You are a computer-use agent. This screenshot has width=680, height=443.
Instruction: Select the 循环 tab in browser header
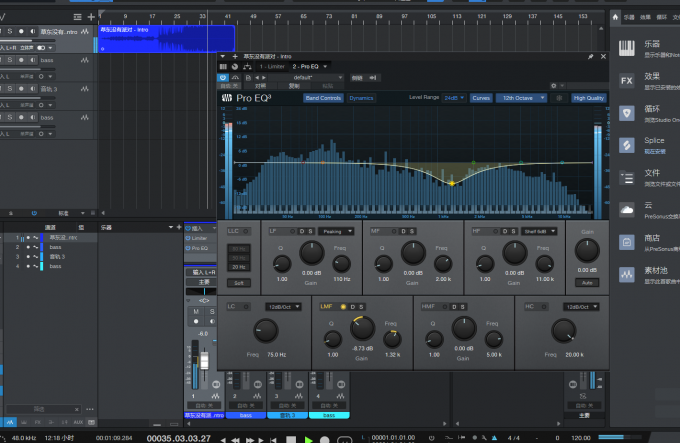(x=662, y=17)
